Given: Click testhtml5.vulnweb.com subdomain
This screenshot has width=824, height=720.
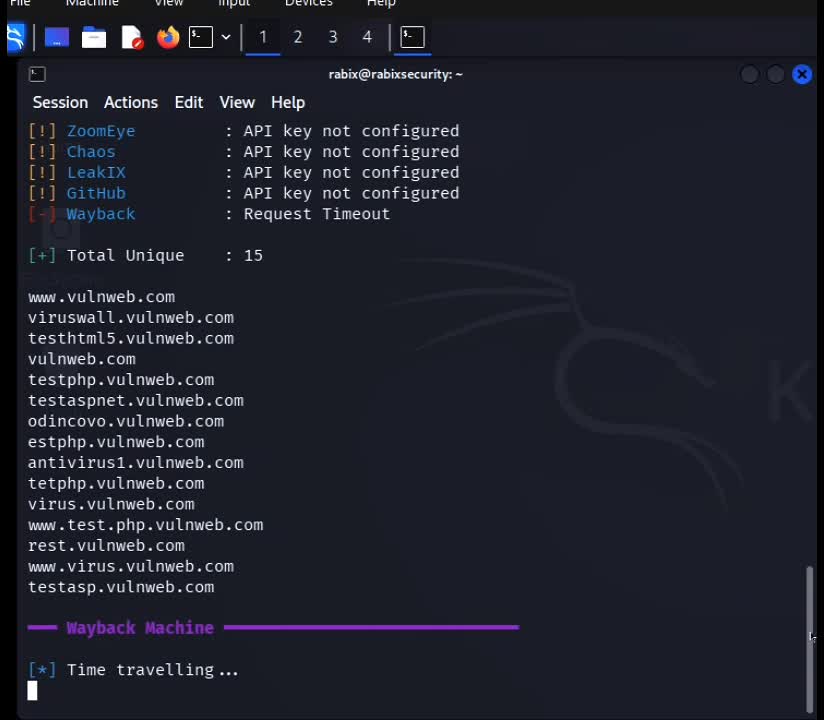Looking at the screenshot, I should (131, 338).
